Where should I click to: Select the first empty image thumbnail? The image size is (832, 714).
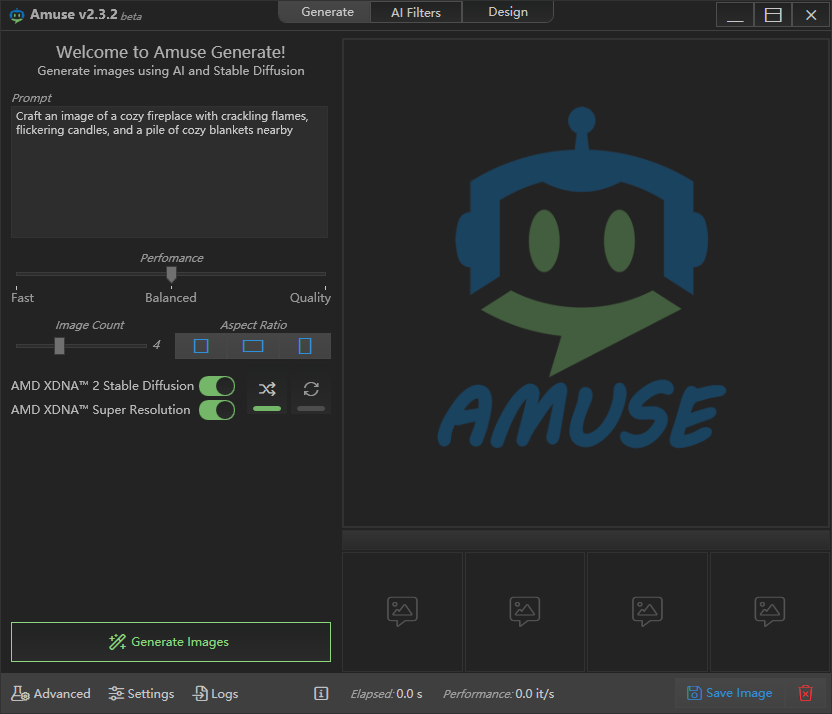[x=403, y=612]
